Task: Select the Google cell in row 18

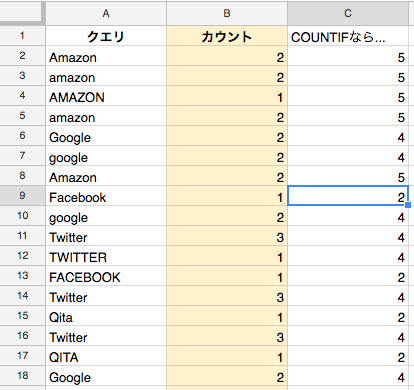Action: [x=106, y=376]
